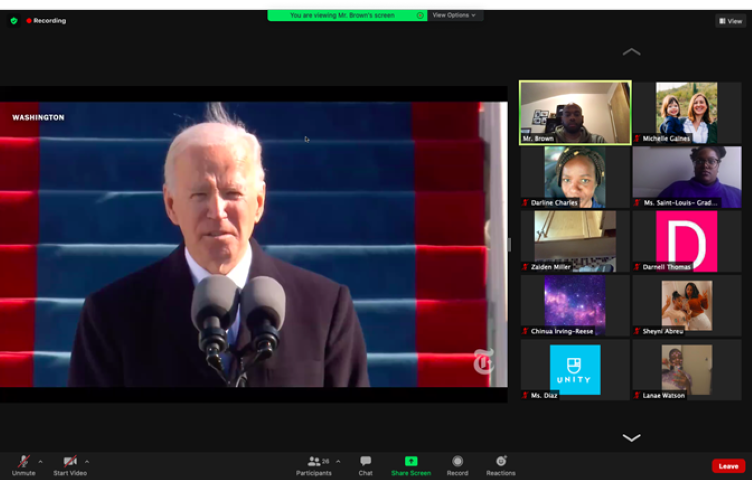Expand the arrow beside Participants
The width and height of the screenshot is (752, 480).
click(338, 462)
